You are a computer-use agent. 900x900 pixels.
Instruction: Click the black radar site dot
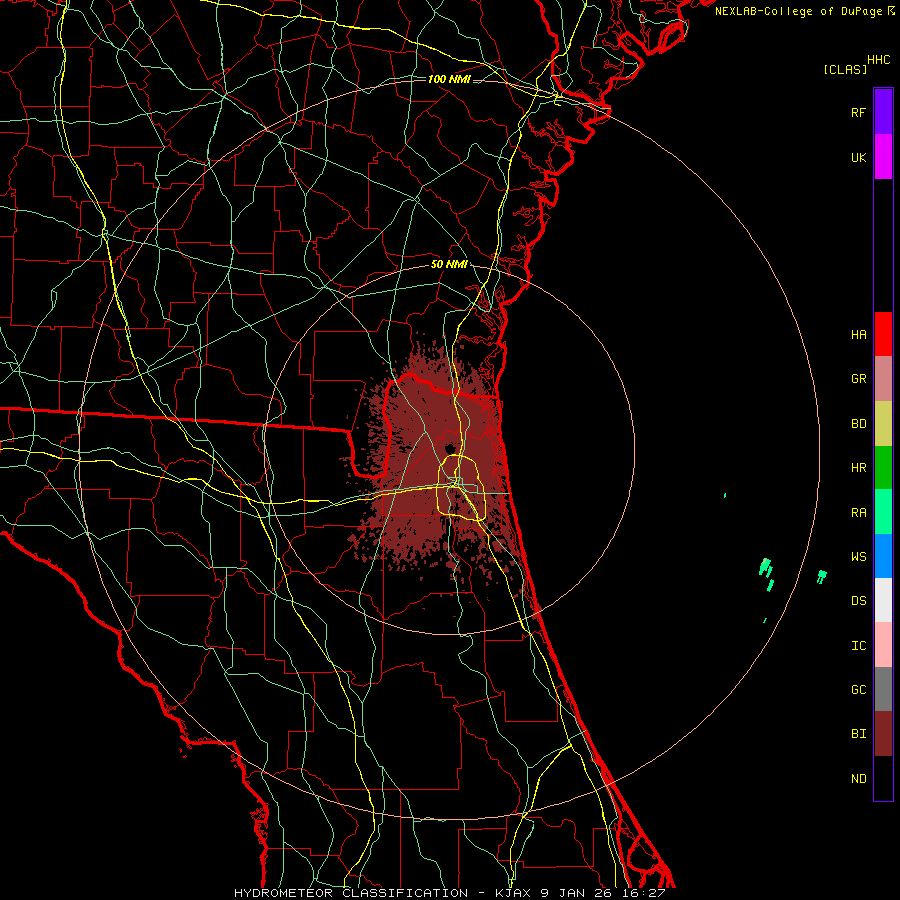coord(450,448)
